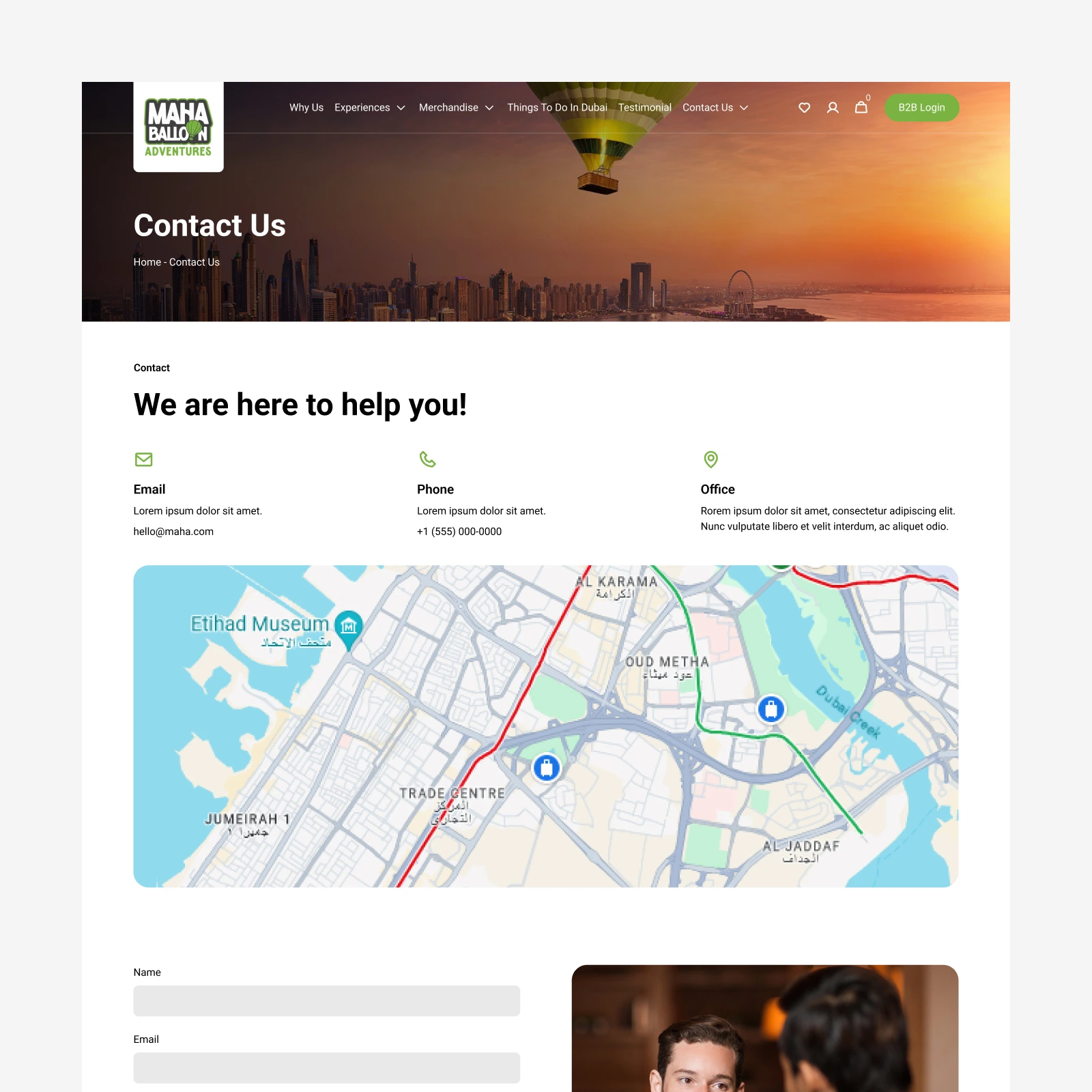This screenshot has height=1092, width=1092.
Task: Go to the Testimonial page
Action: [645, 108]
